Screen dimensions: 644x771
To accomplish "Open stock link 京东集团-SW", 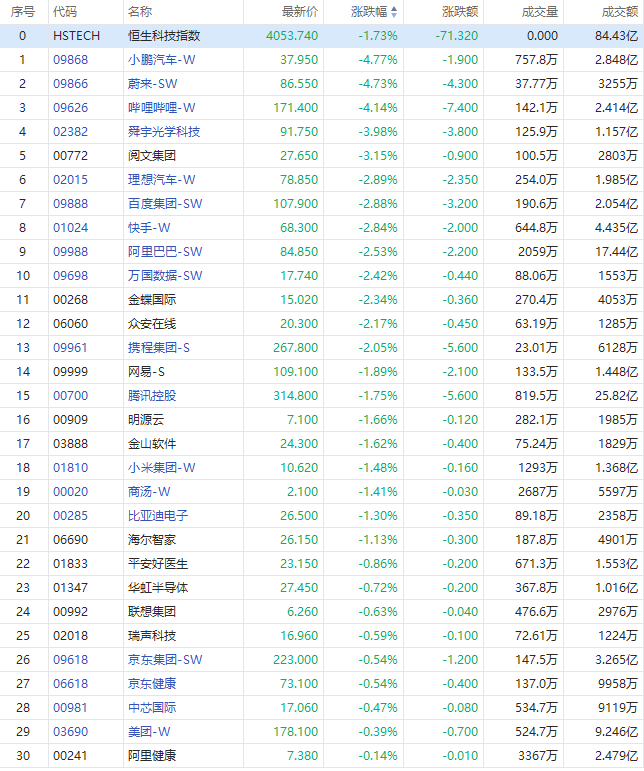I will (165, 660).
